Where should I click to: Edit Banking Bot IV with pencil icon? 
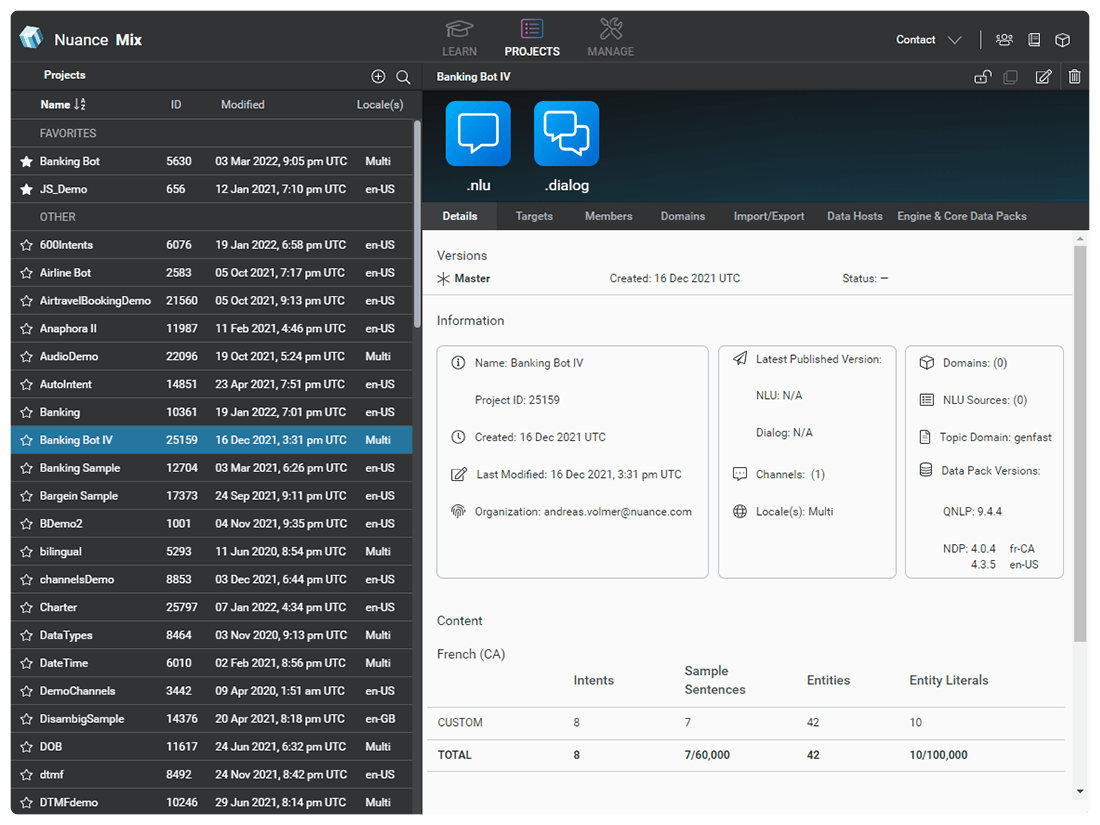click(1044, 76)
